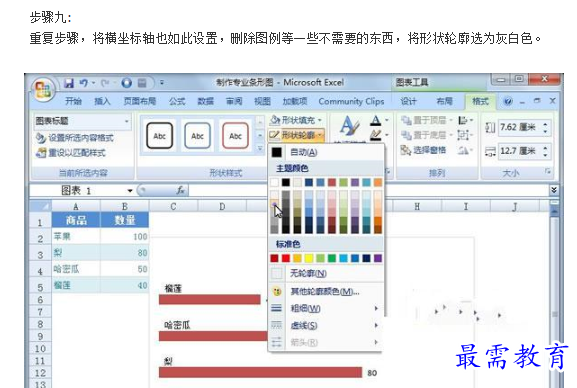577x388 pixels.
Task: Switch to the 设计 chart tools tab
Action: [x=408, y=101]
